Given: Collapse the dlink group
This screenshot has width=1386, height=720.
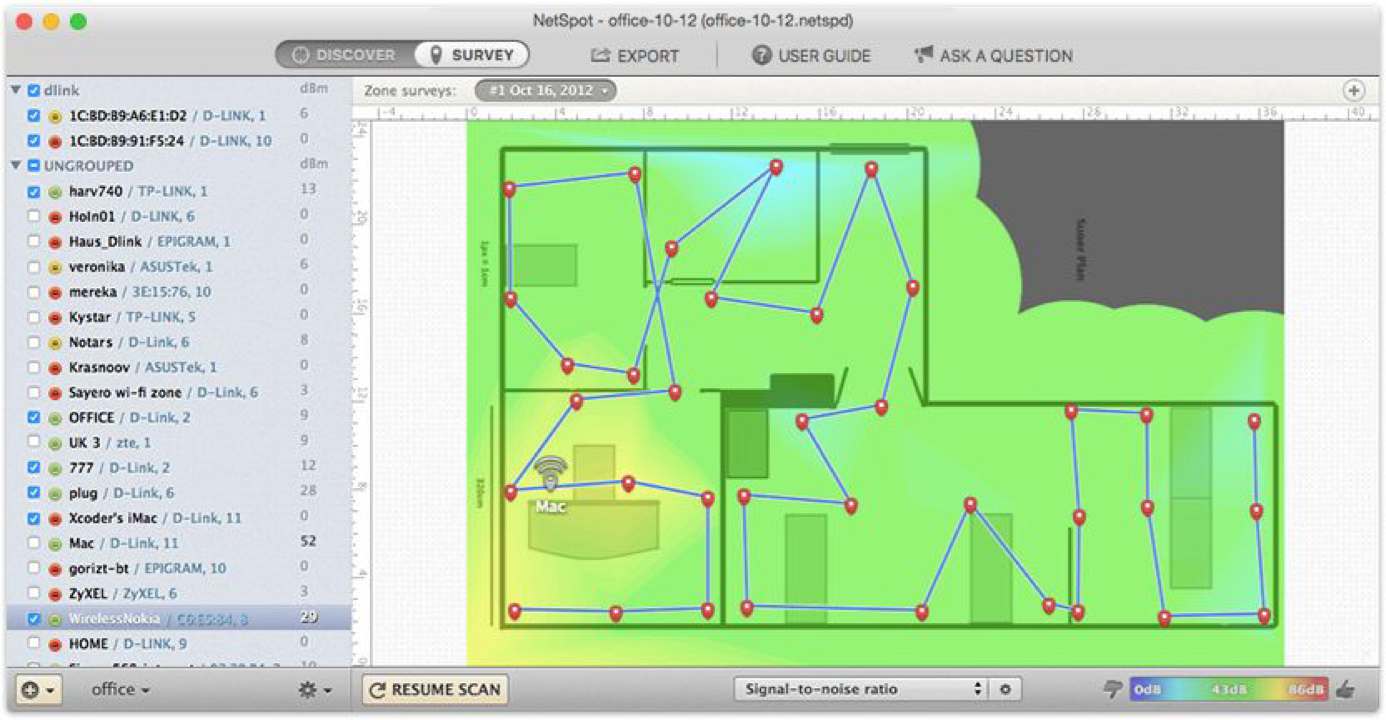Looking at the screenshot, I should 16,90.
